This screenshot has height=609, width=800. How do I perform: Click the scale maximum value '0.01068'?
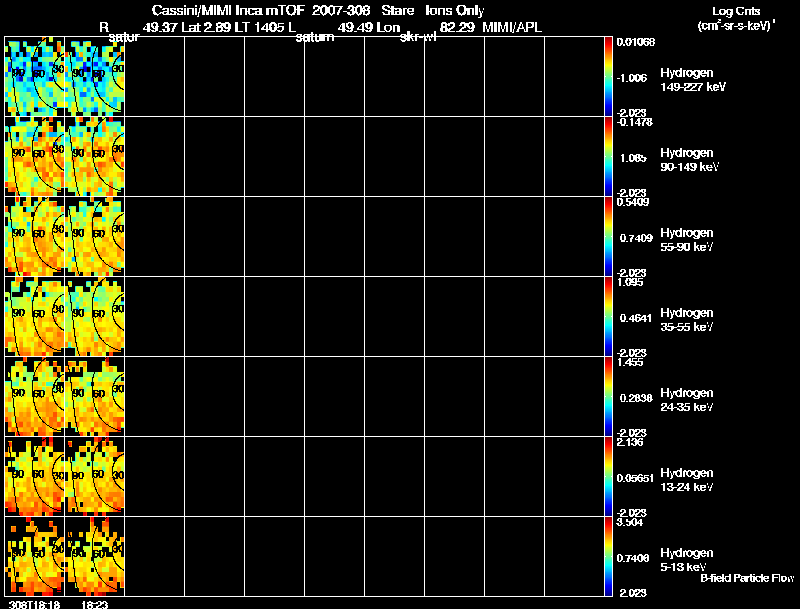tap(636, 42)
